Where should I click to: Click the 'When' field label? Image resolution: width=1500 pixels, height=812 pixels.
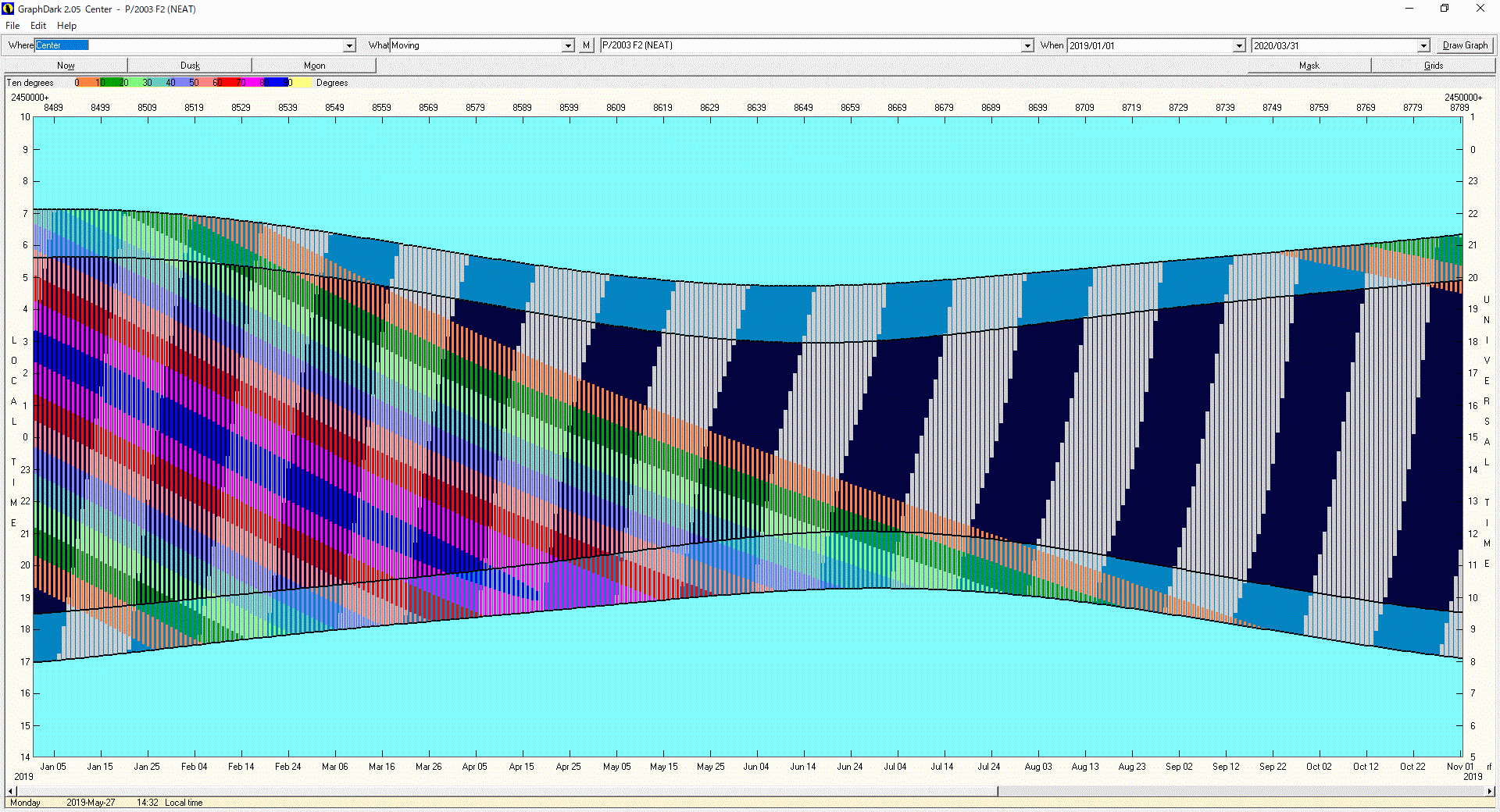tap(1052, 45)
